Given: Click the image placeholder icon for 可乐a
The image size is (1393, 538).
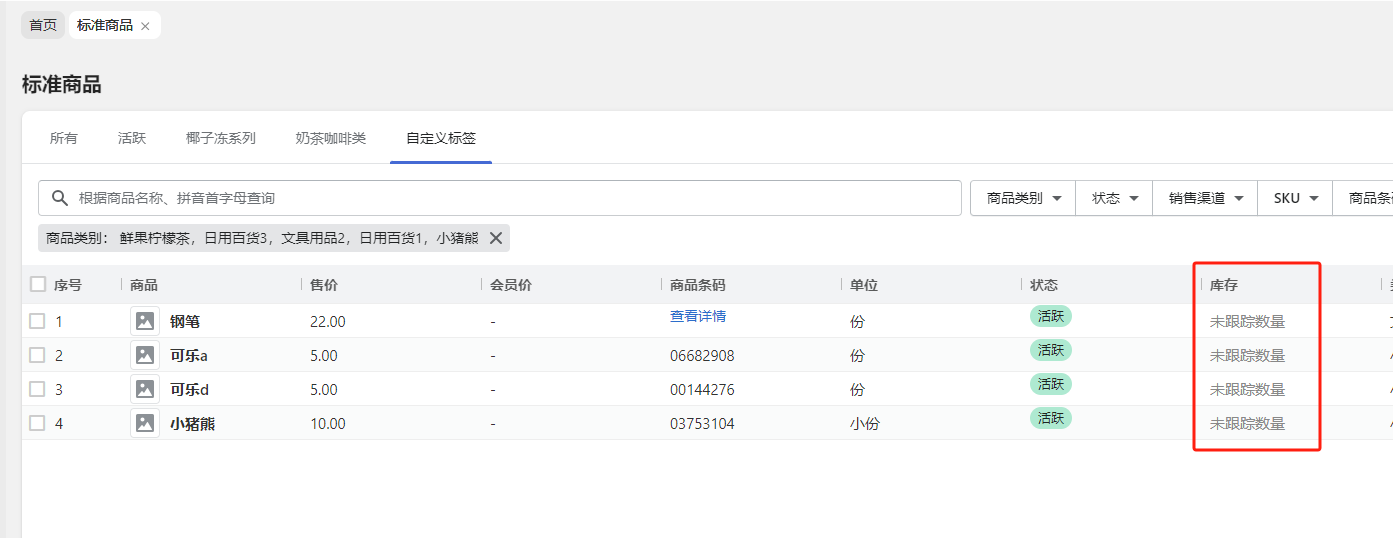Looking at the screenshot, I should coord(145,355).
